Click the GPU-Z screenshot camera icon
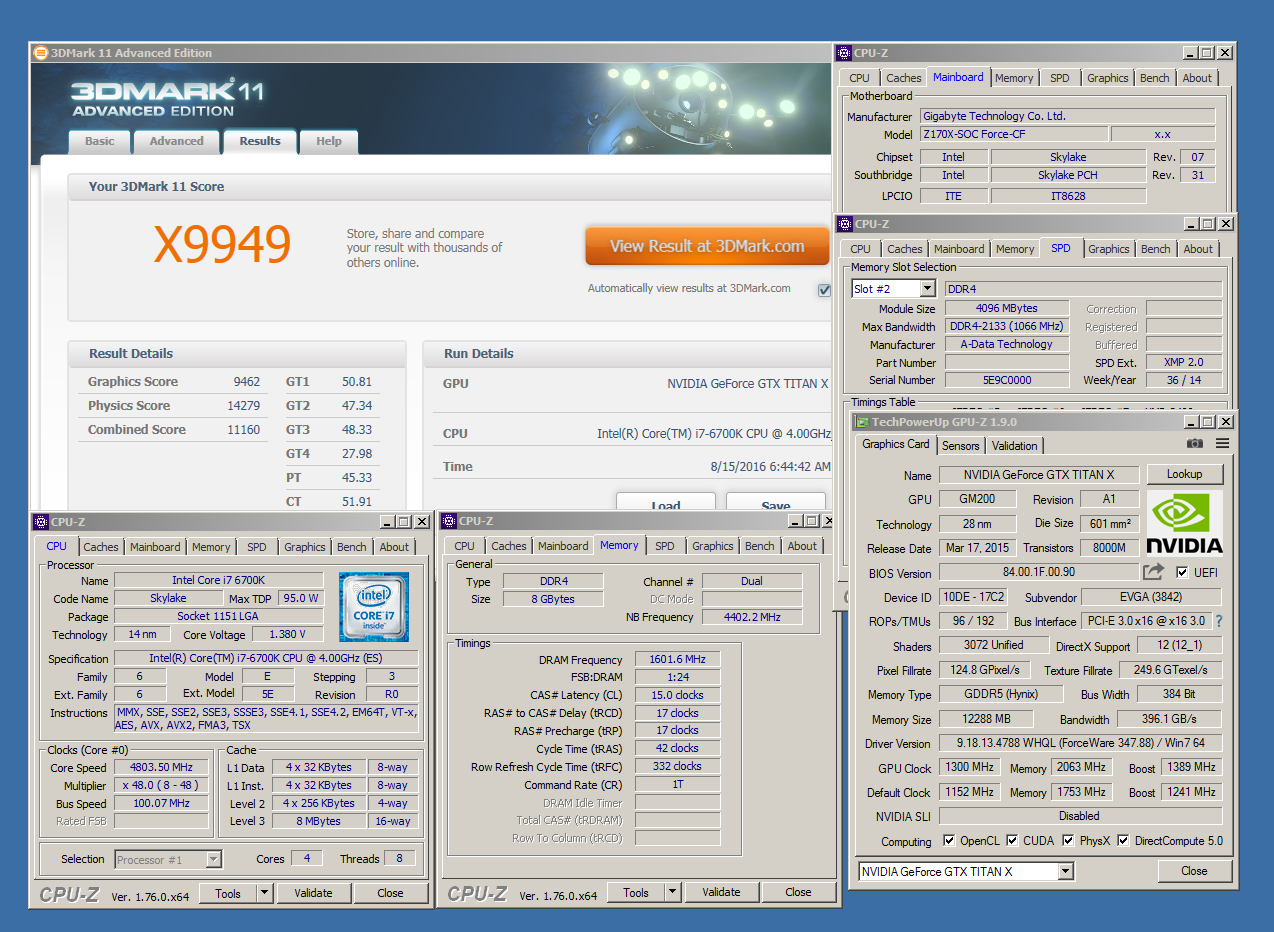 [1195, 444]
